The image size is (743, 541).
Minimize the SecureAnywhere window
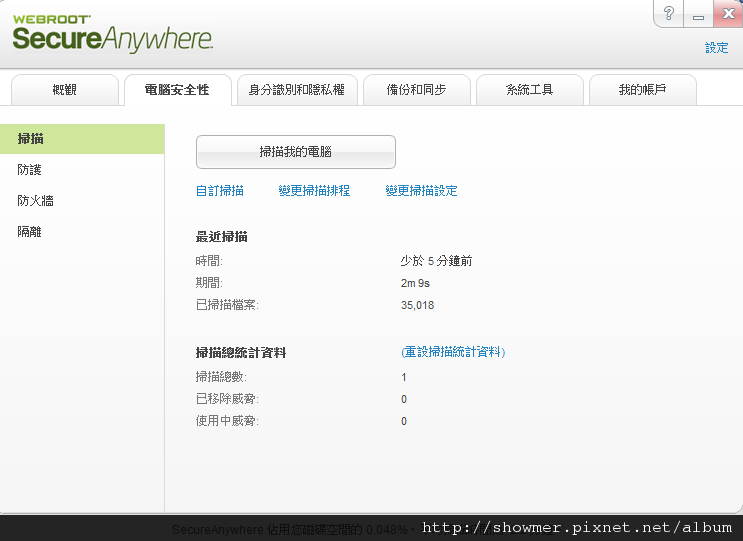pos(698,13)
